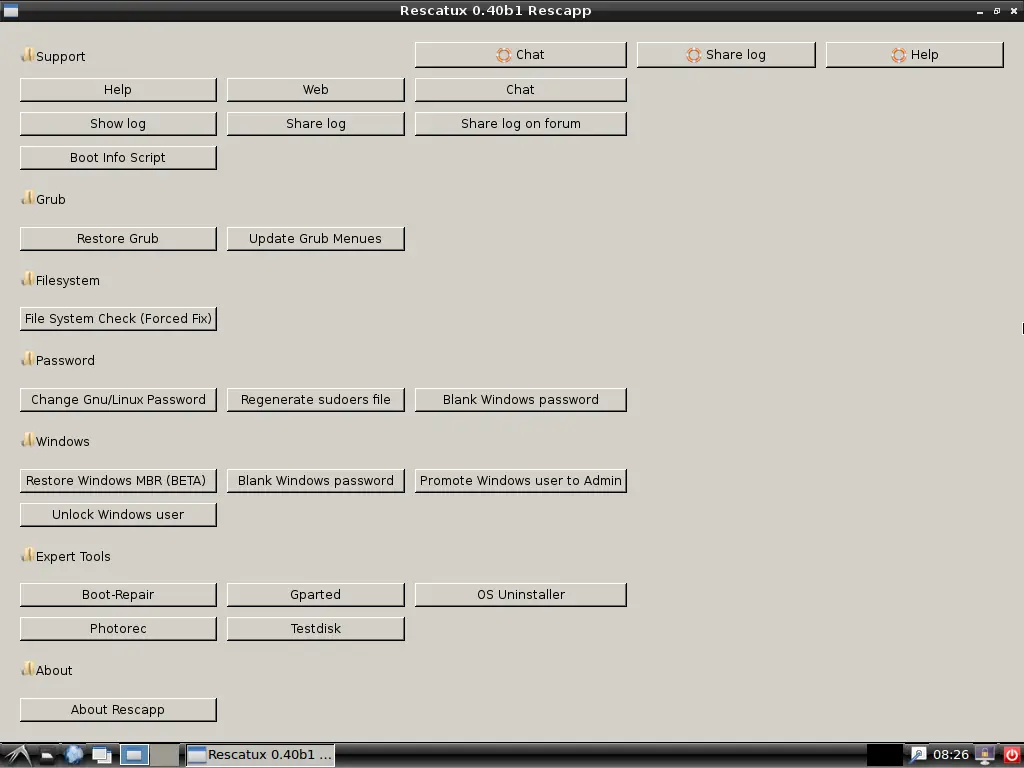Launch the Photorec recovery tool
The width and height of the screenshot is (1024, 768).
coord(118,629)
